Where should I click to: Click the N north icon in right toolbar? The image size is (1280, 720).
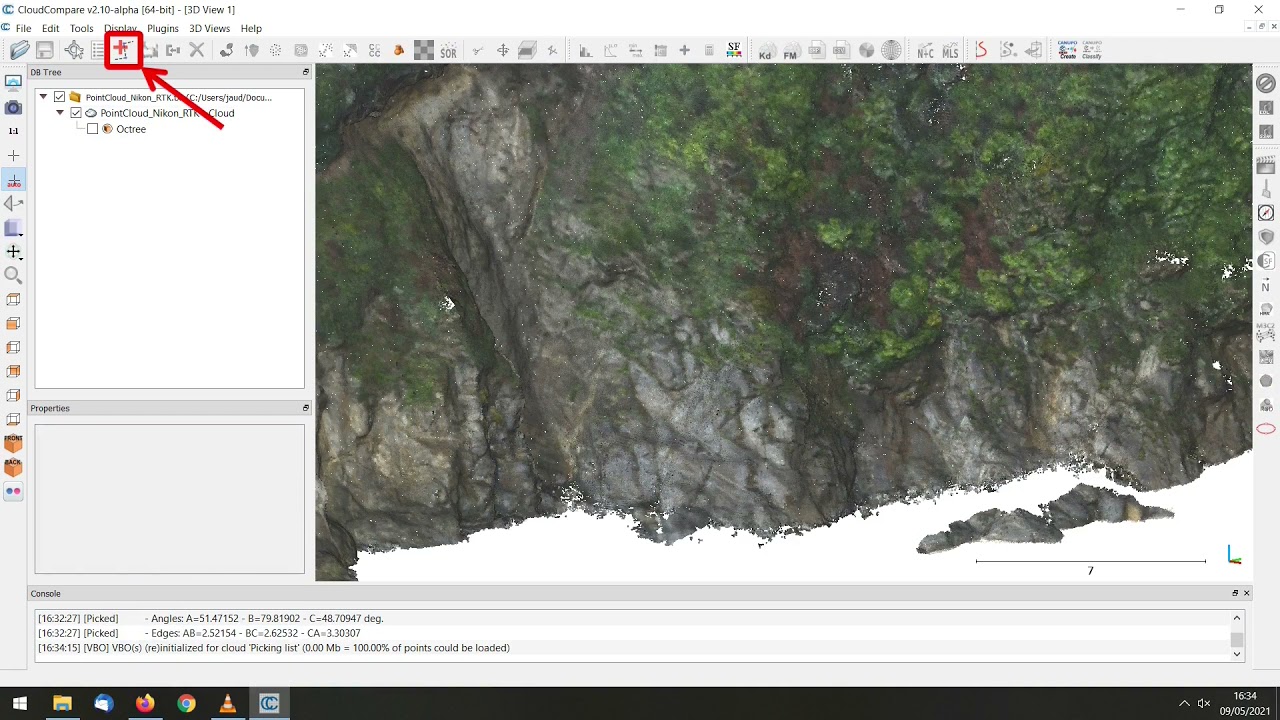pos(1266,287)
